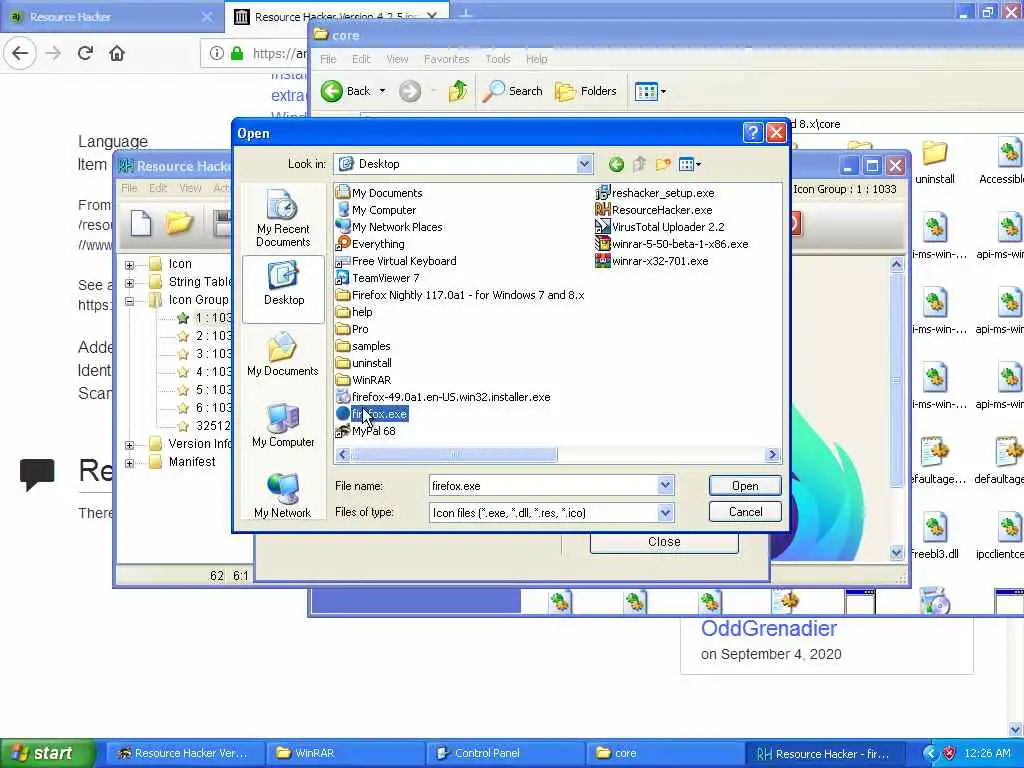Open Tools menu in core window
The image size is (1024, 768).
[498, 59]
